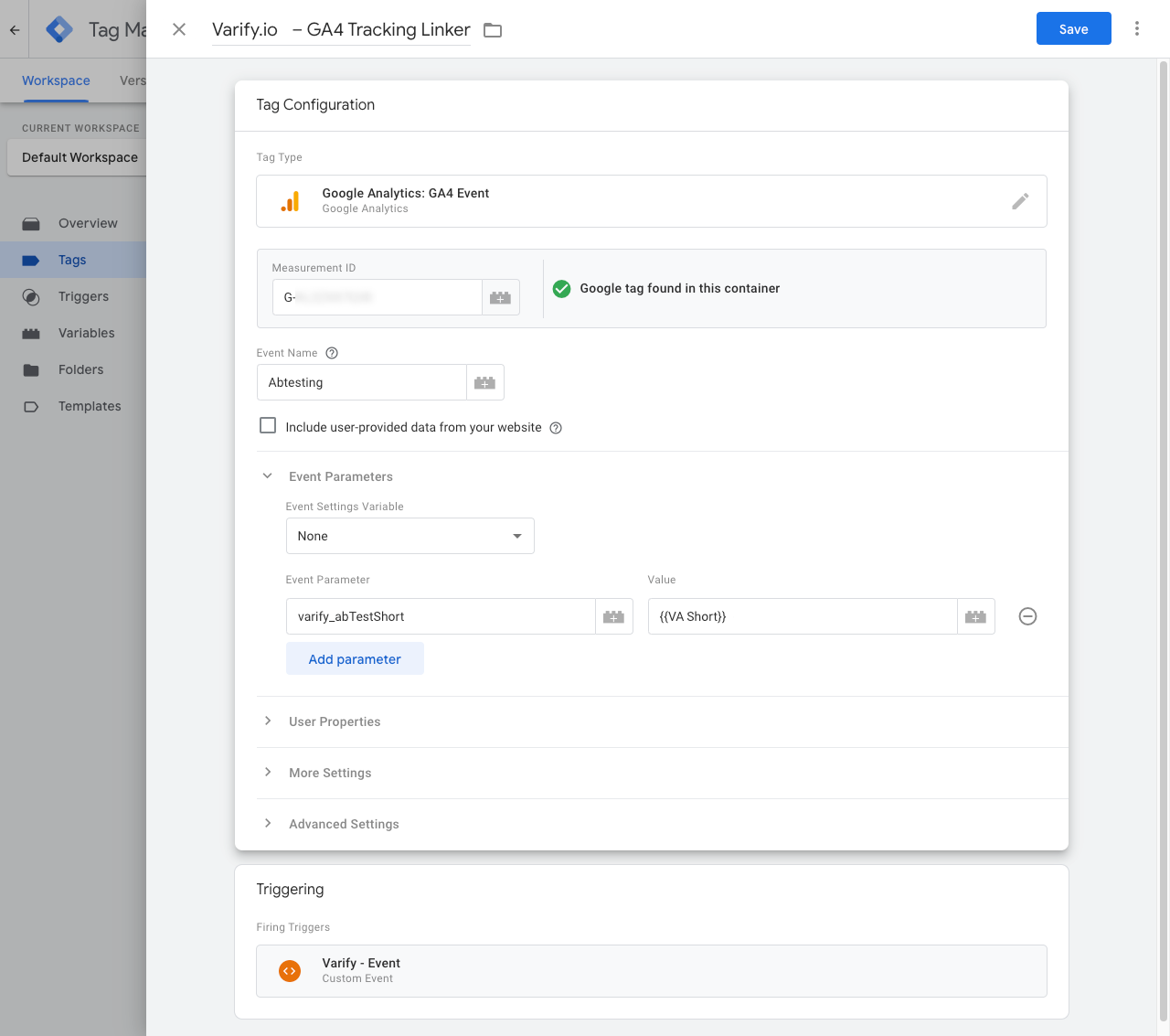Save the tag configuration
Screen dimensions: 1170x1036
(x=1074, y=28)
